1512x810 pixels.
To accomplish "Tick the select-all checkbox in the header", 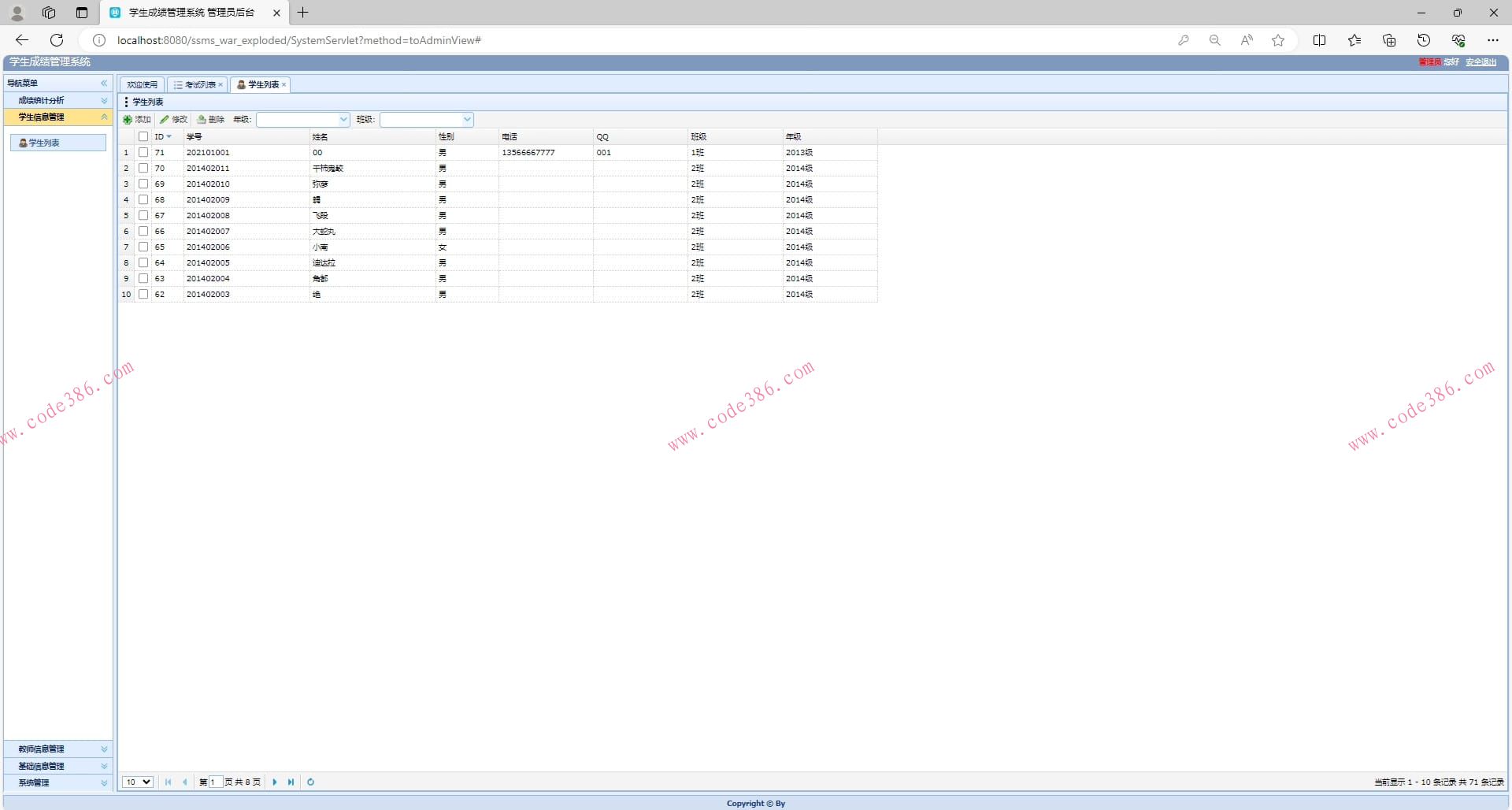I will click(x=143, y=136).
